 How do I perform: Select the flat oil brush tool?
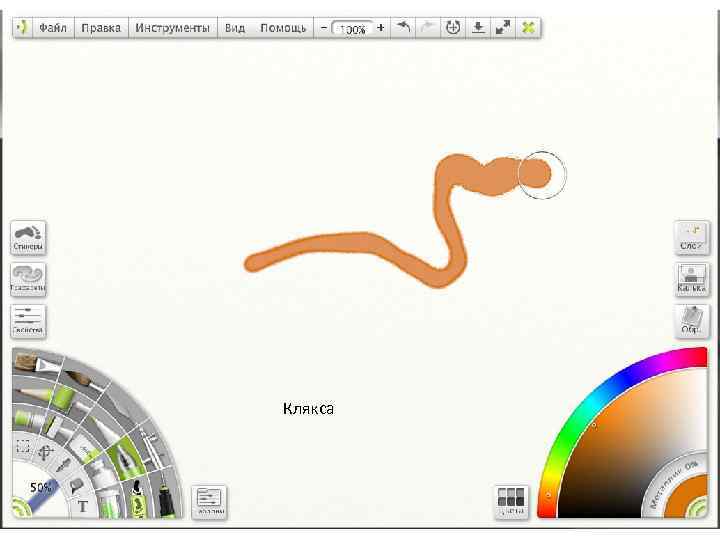tap(37, 364)
